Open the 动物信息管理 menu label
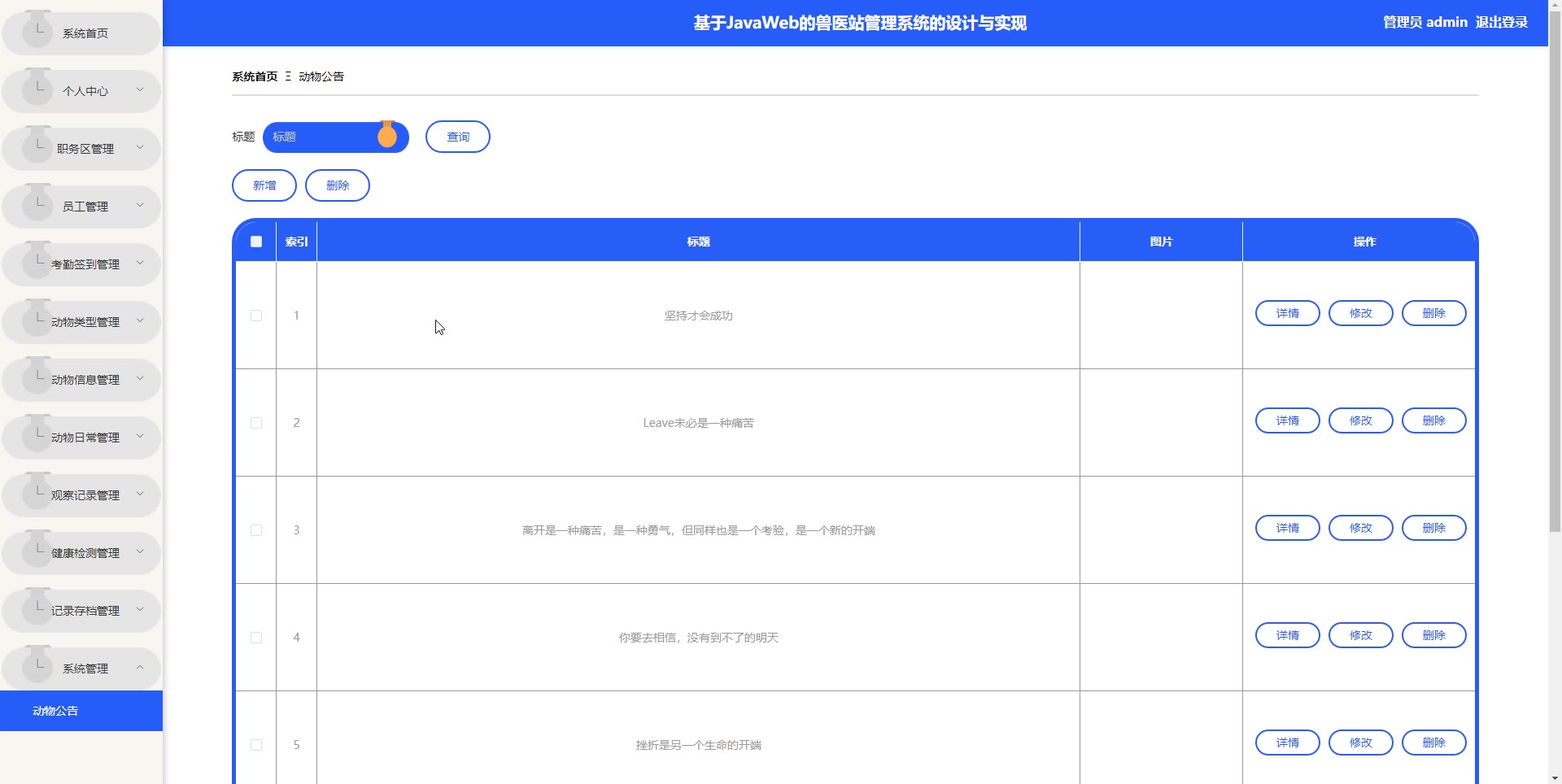The height and width of the screenshot is (784, 1562). (x=85, y=380)
